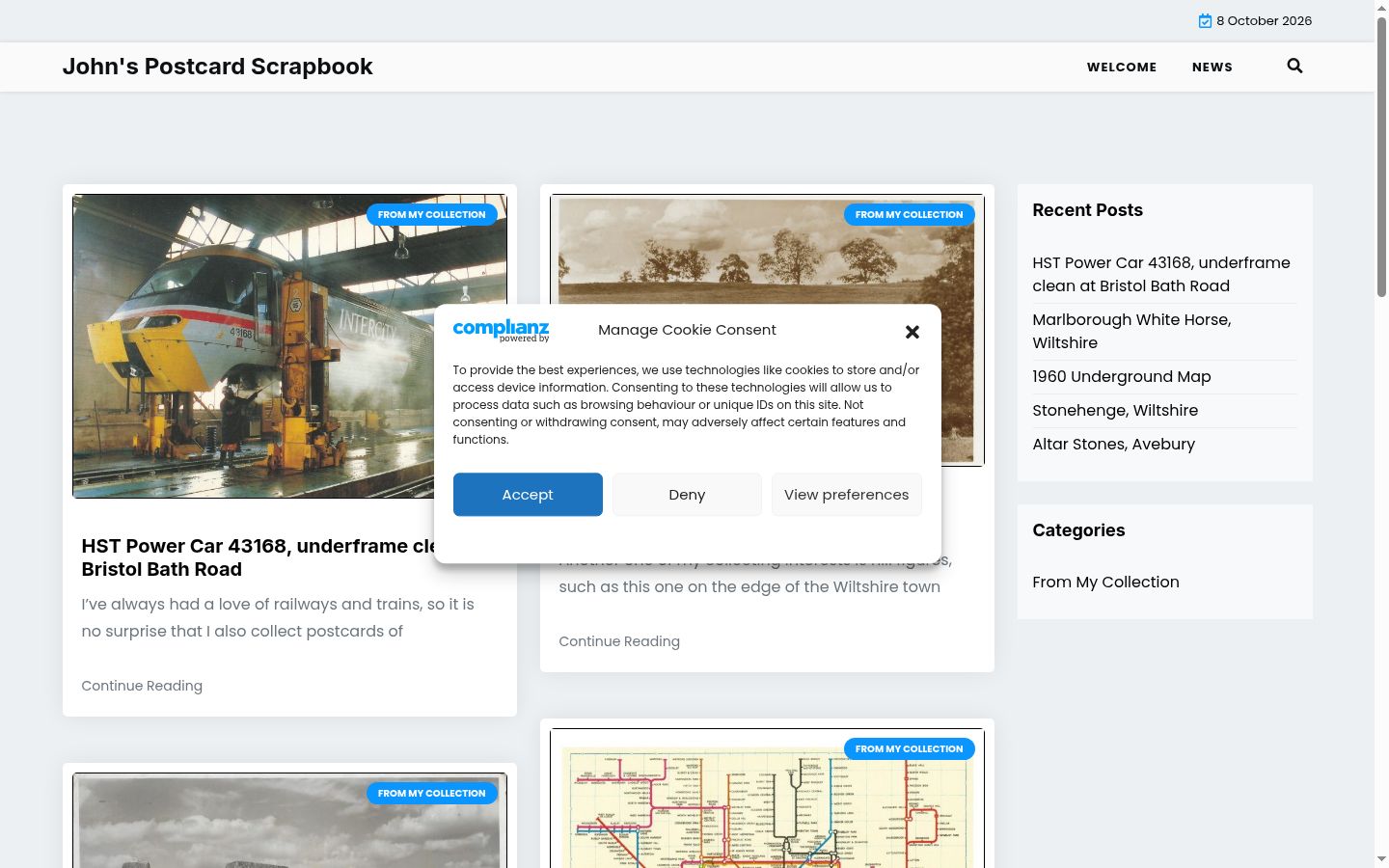This screenshot has height=868, width=1389.
Task: Click From My Collection badge on sepia postcard
Action: click(x=910, y=215)
